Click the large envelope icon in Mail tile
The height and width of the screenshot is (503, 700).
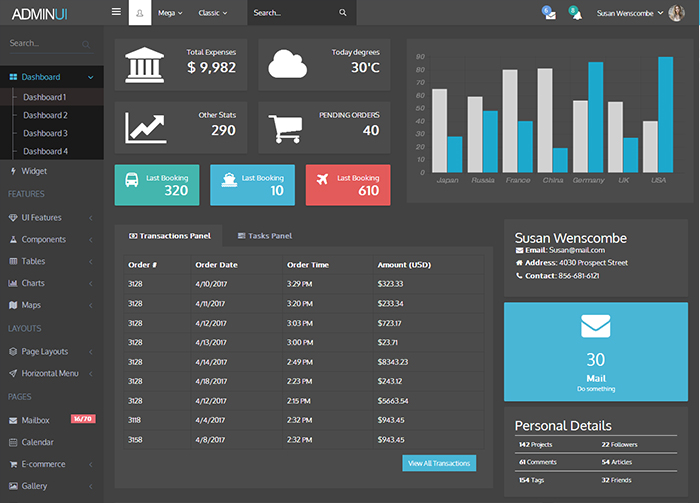tap(595, 326)
